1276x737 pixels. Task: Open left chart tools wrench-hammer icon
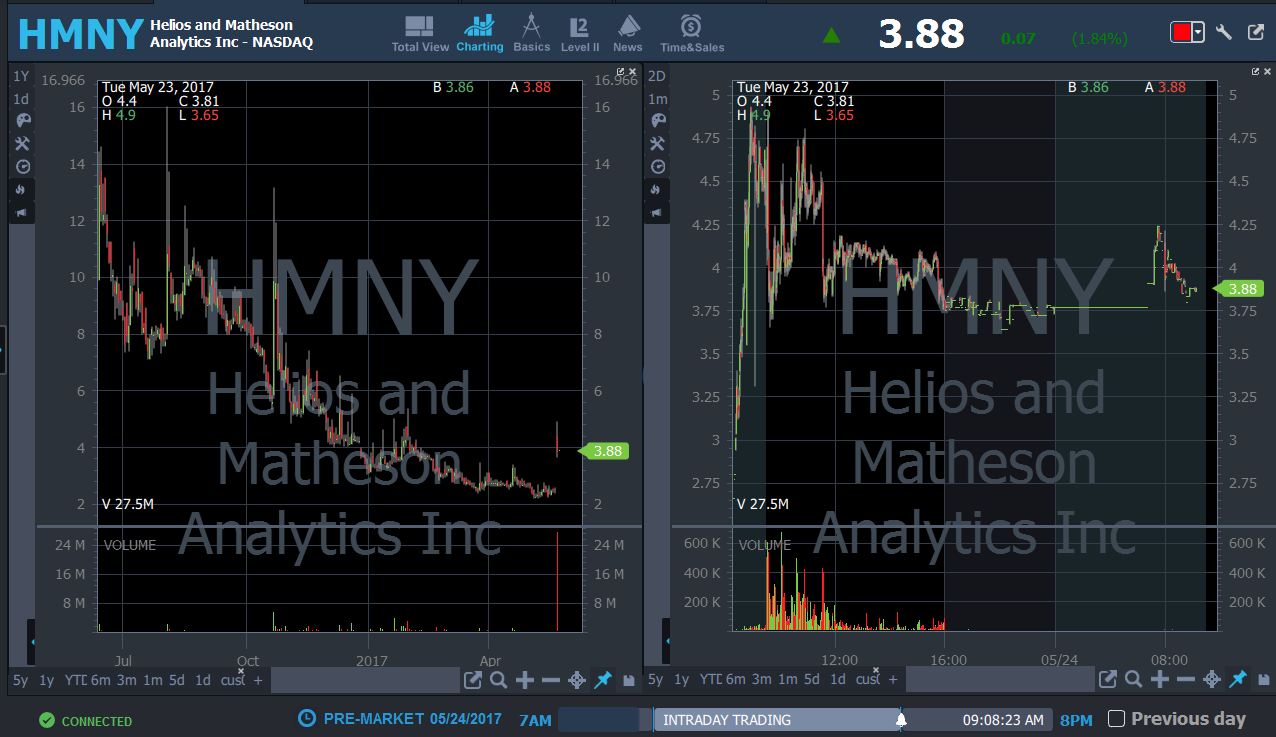(22, 144)
